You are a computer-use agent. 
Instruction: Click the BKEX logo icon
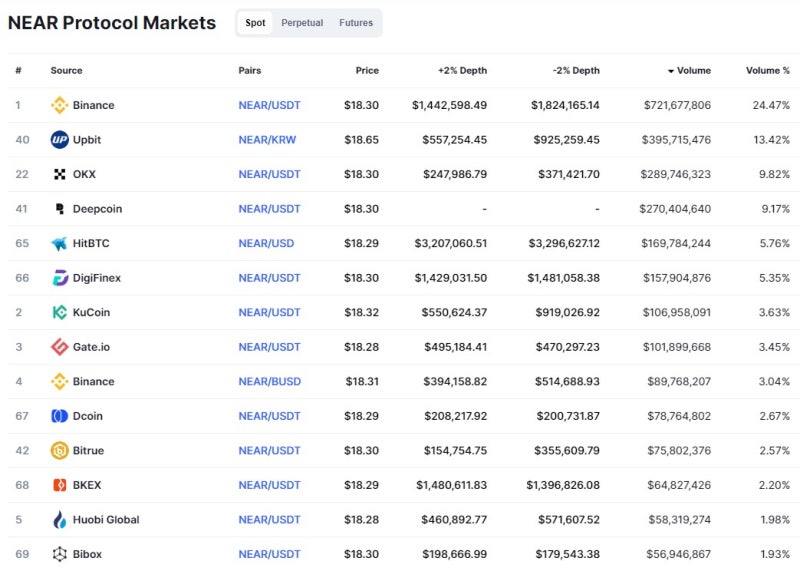[x=59, y=485]
